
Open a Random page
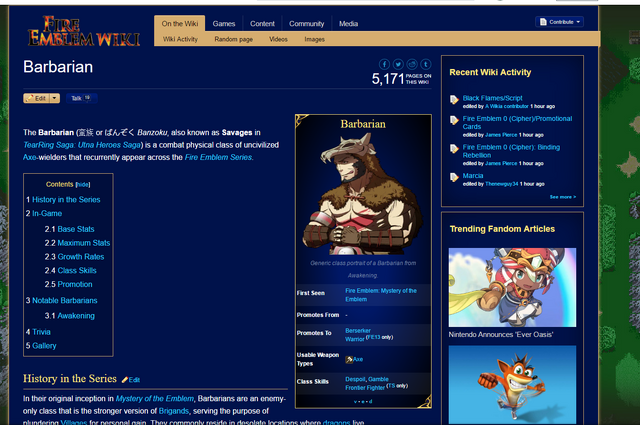(233, 39)
